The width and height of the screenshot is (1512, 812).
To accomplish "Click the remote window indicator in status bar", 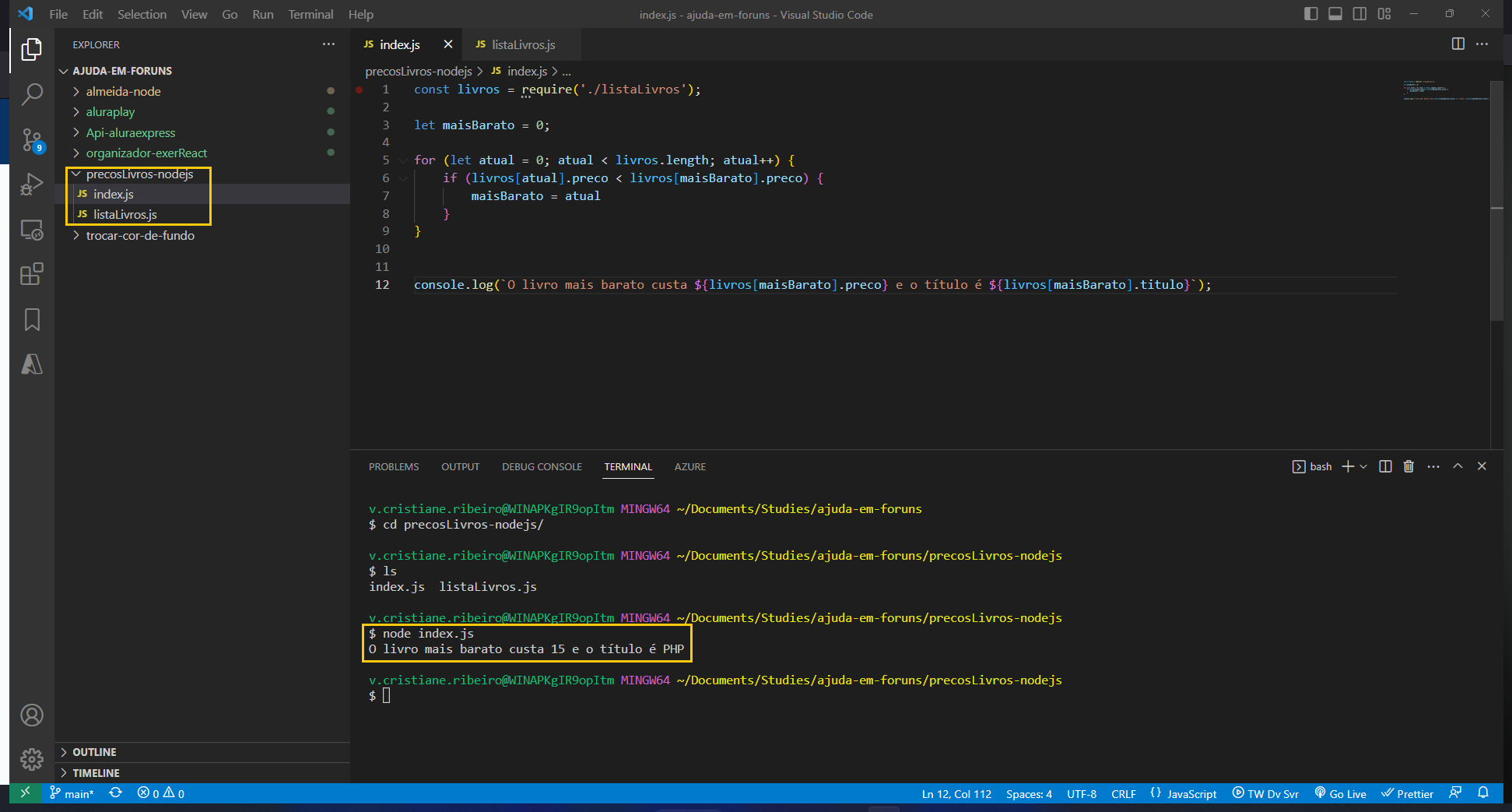I will click(x=25, y=793).
